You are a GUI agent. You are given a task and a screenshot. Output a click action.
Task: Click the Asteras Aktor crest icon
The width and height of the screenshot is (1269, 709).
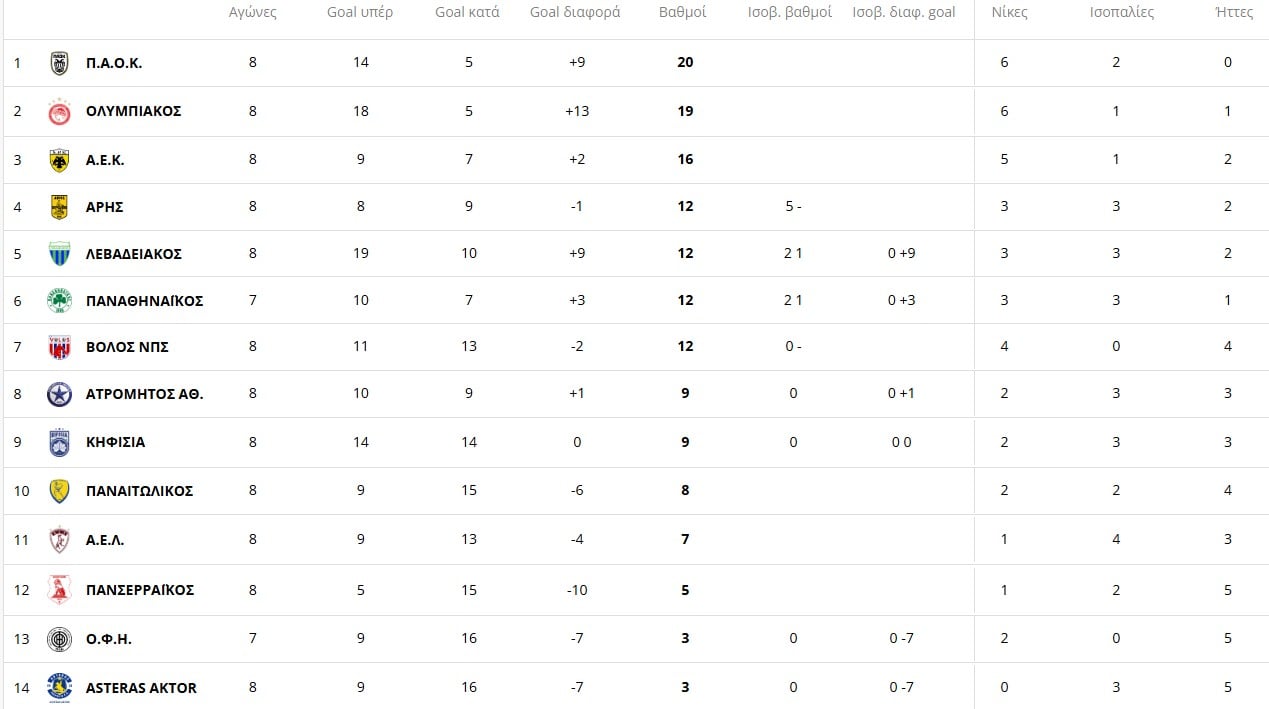pyautogui.click(x=59, y=687)
